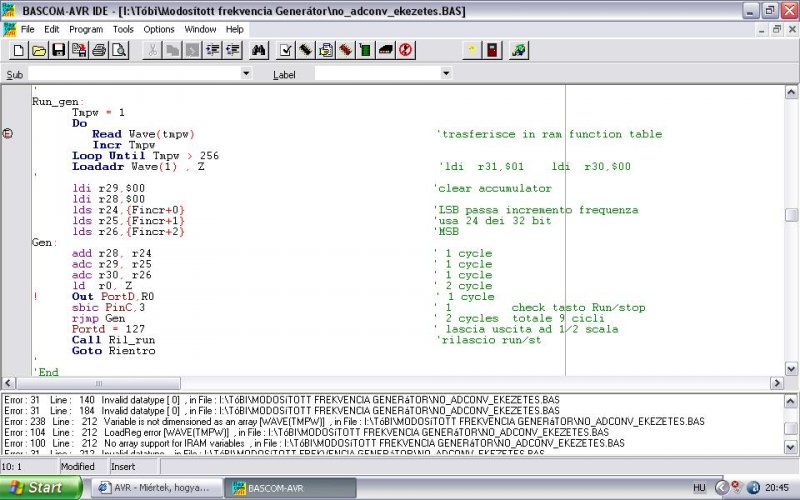Unindent the selected block
The width and height of the screenshot is (800, 500).
pyautogui.click(x=233, y=50)
